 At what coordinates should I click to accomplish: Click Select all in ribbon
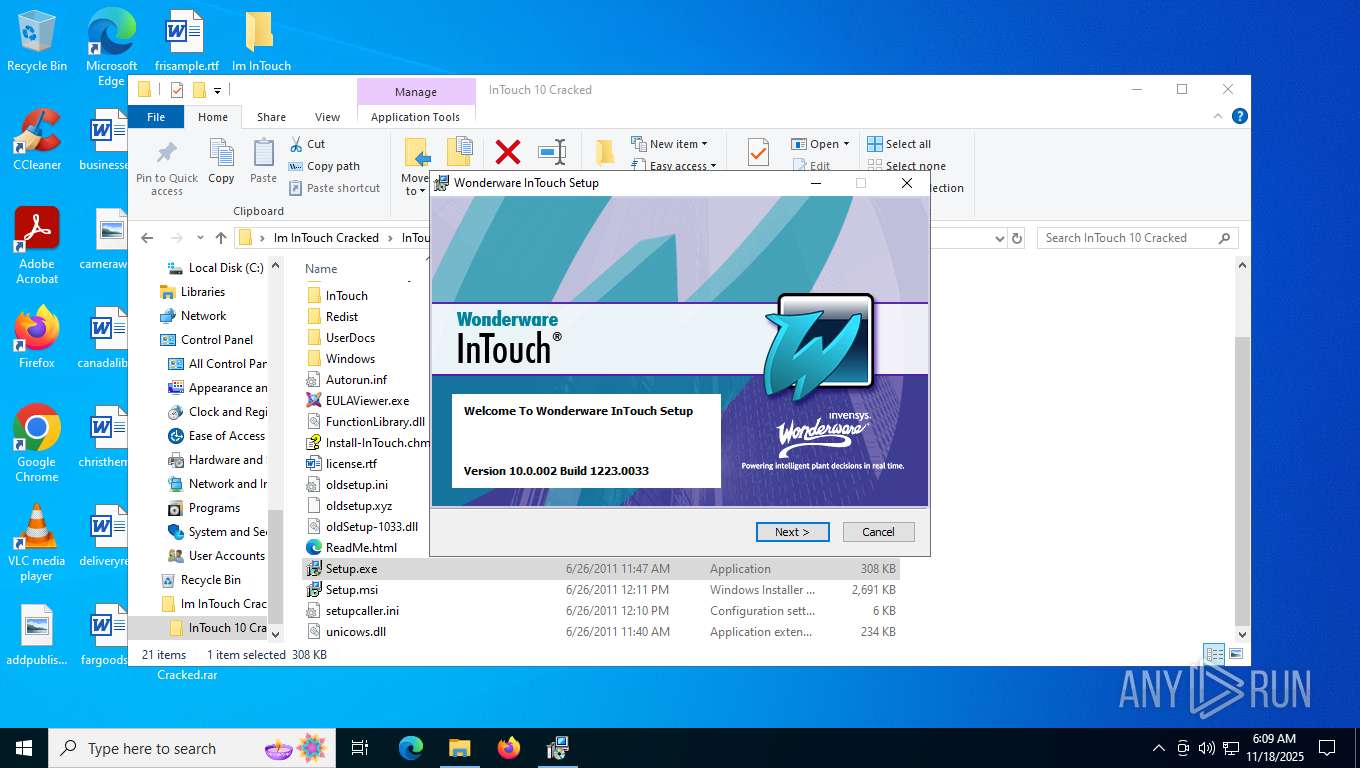click(x=899, y=144)
